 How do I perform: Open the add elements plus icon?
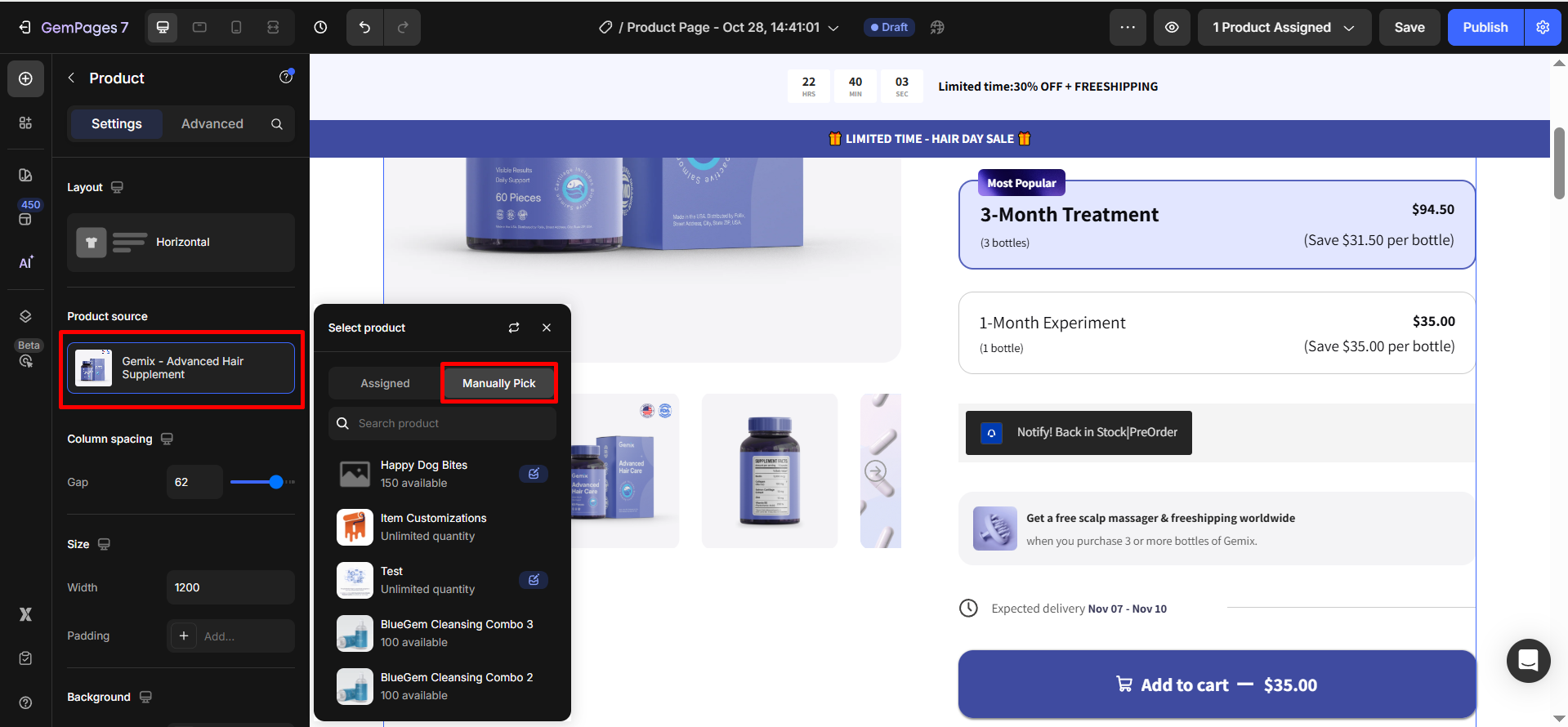(25, 78)
